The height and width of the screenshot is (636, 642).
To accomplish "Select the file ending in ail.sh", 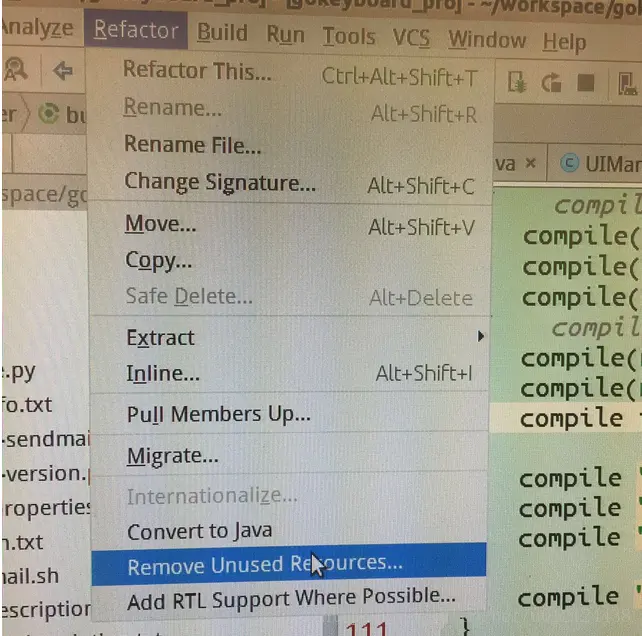I will click(x=31, y=576).
